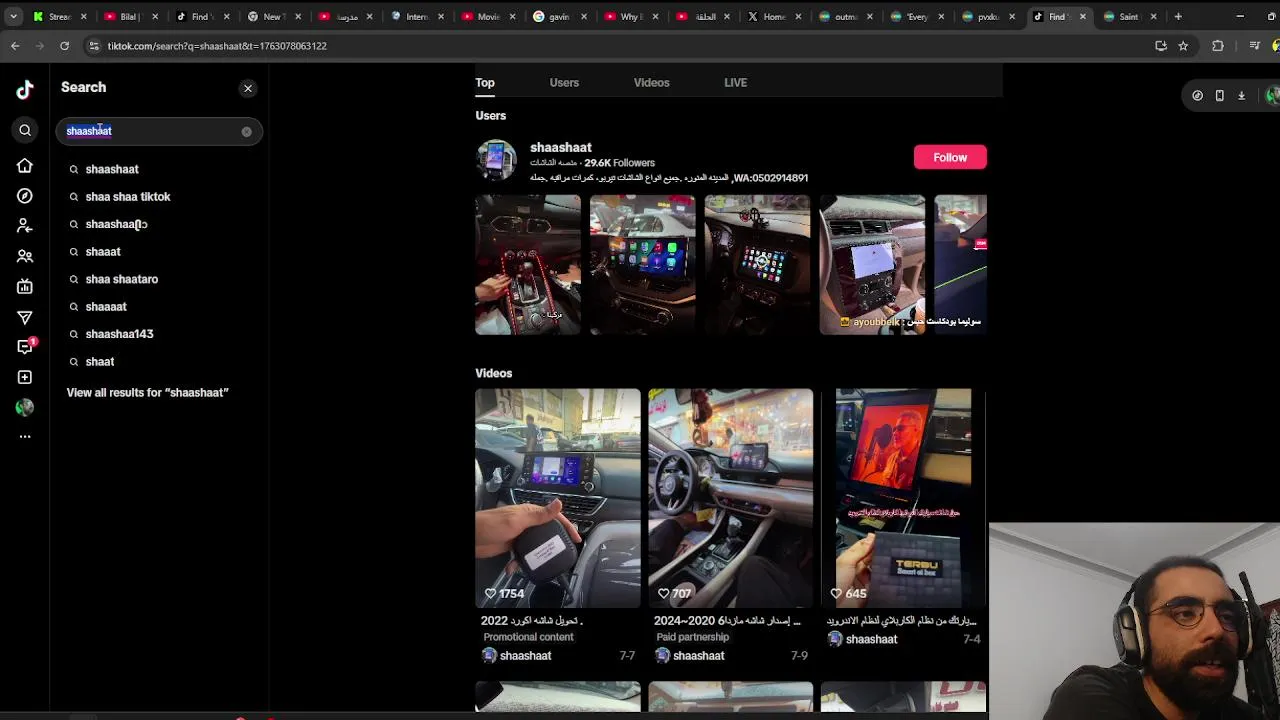Go to the Home feed icon
This screenshot has height=720, width=1280.
pos(25,165)
